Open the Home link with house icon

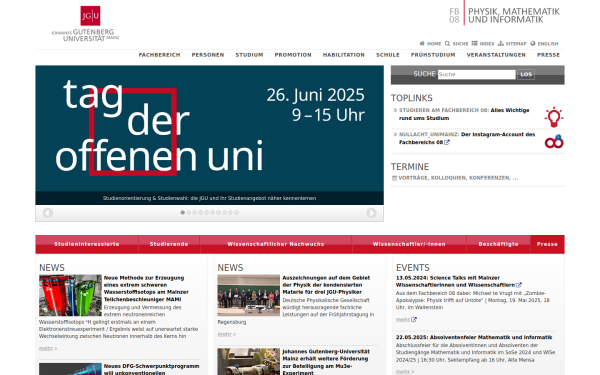click(430, 44)
